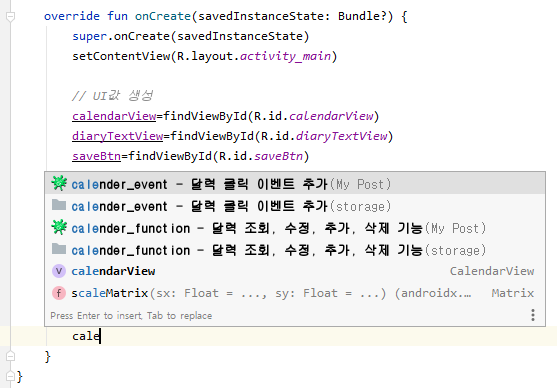The width and height of the screenshot is (558, 389).
Task: Click folder icon beside calender_function storage entry
Action: click(59, 249)
